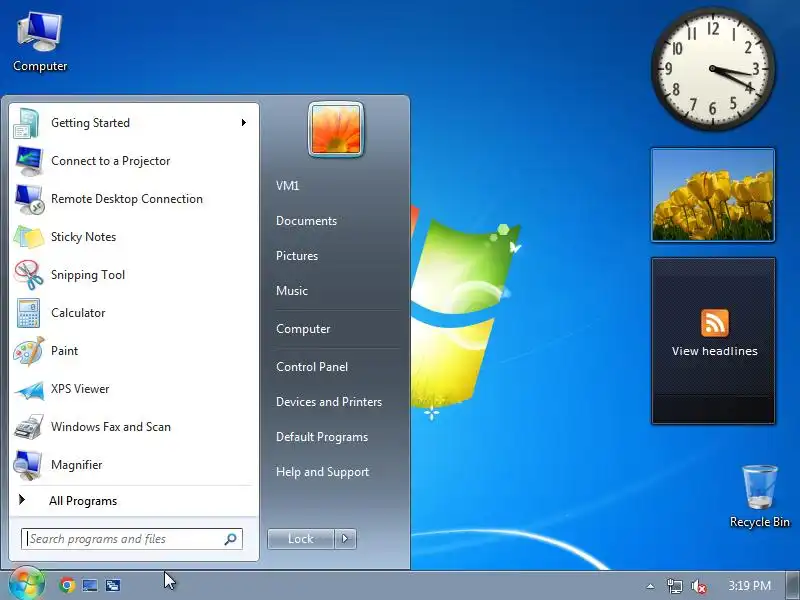Open the shutdown options arrow beside Lock

[345, 539]
